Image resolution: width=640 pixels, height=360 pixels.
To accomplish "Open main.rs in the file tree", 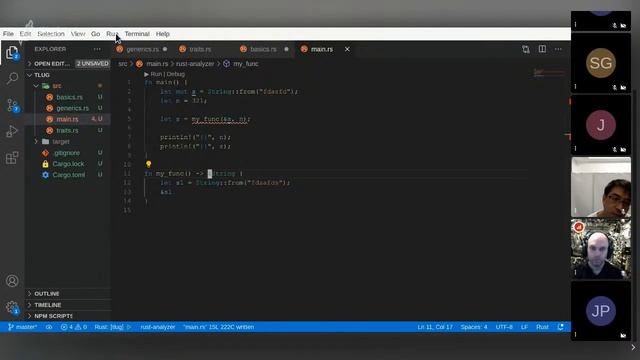I will [x=68, y=119].
